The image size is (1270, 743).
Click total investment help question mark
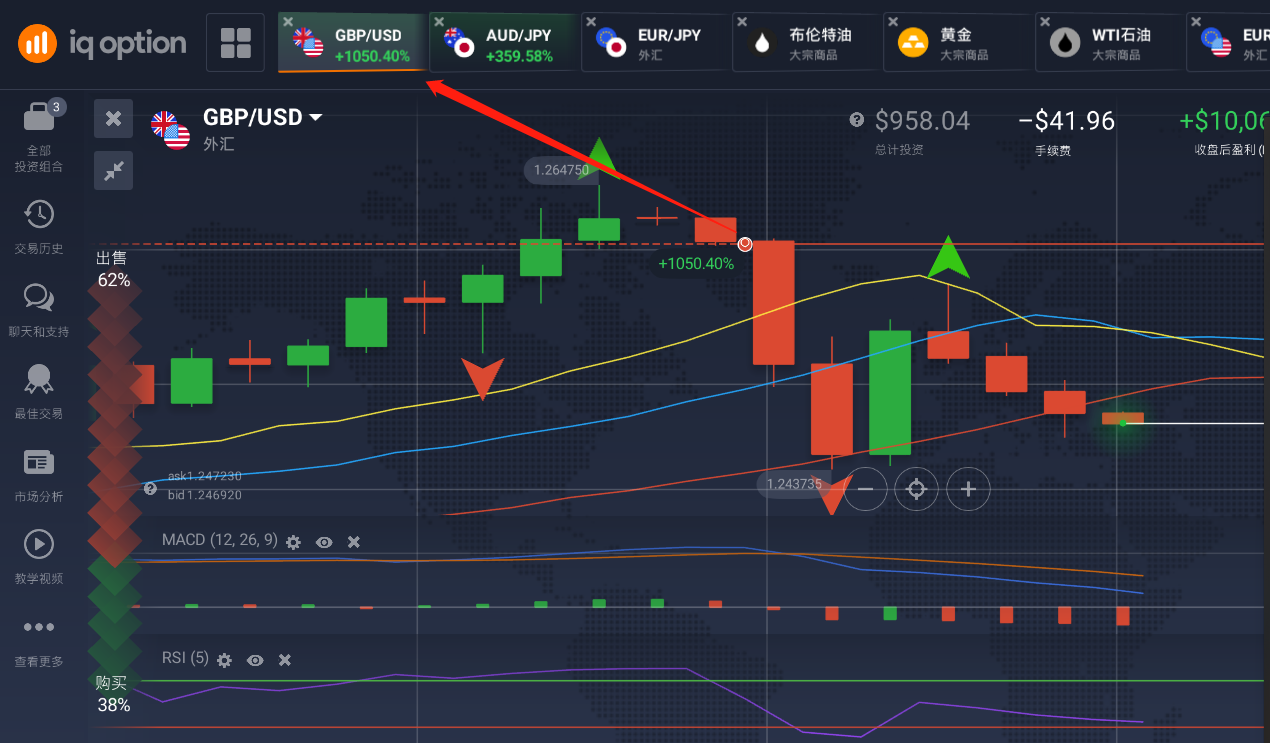pos(856,120)
